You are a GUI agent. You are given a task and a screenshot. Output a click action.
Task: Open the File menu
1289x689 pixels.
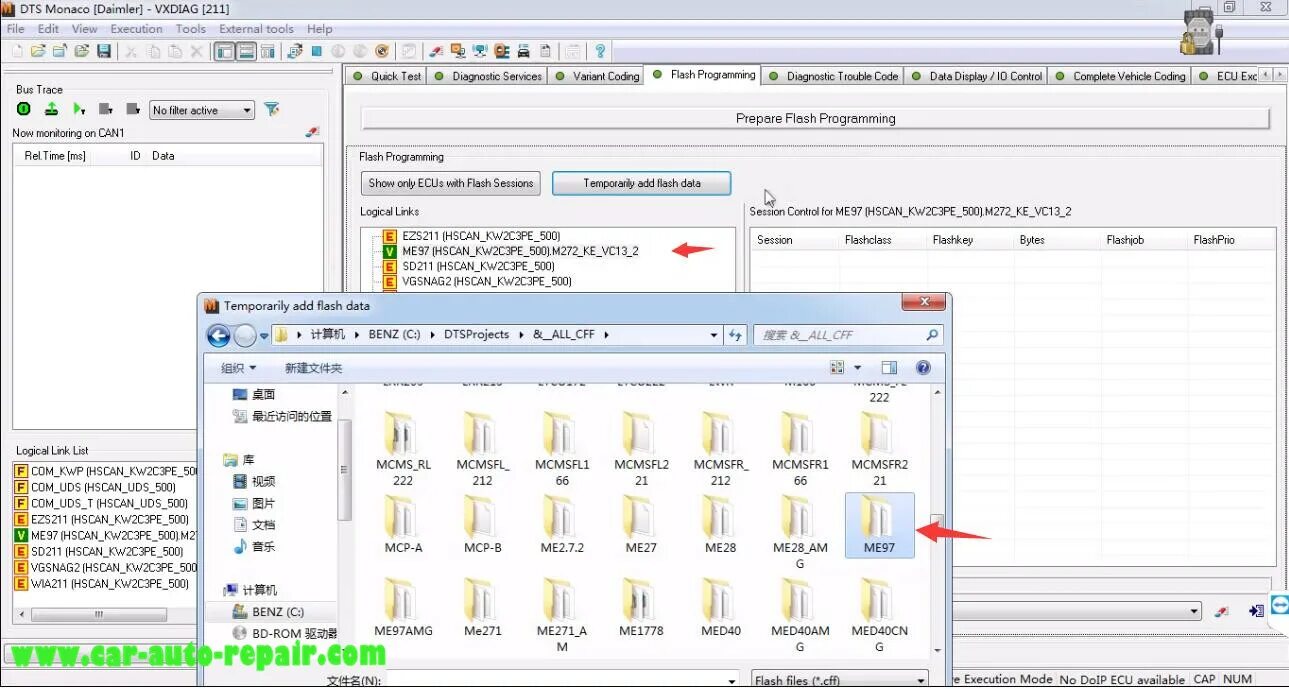coord(16,29)
